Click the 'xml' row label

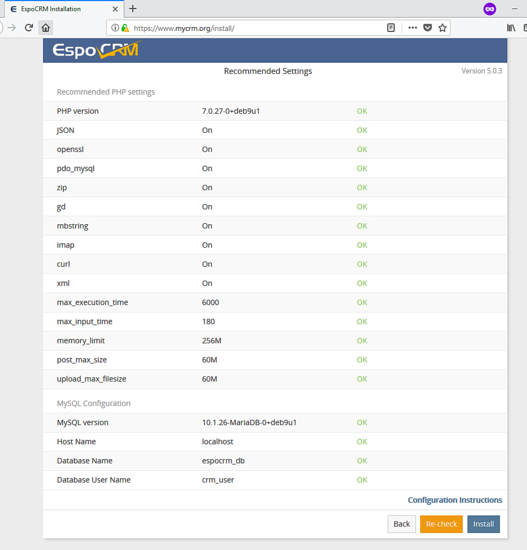click(x=63, y=283)
